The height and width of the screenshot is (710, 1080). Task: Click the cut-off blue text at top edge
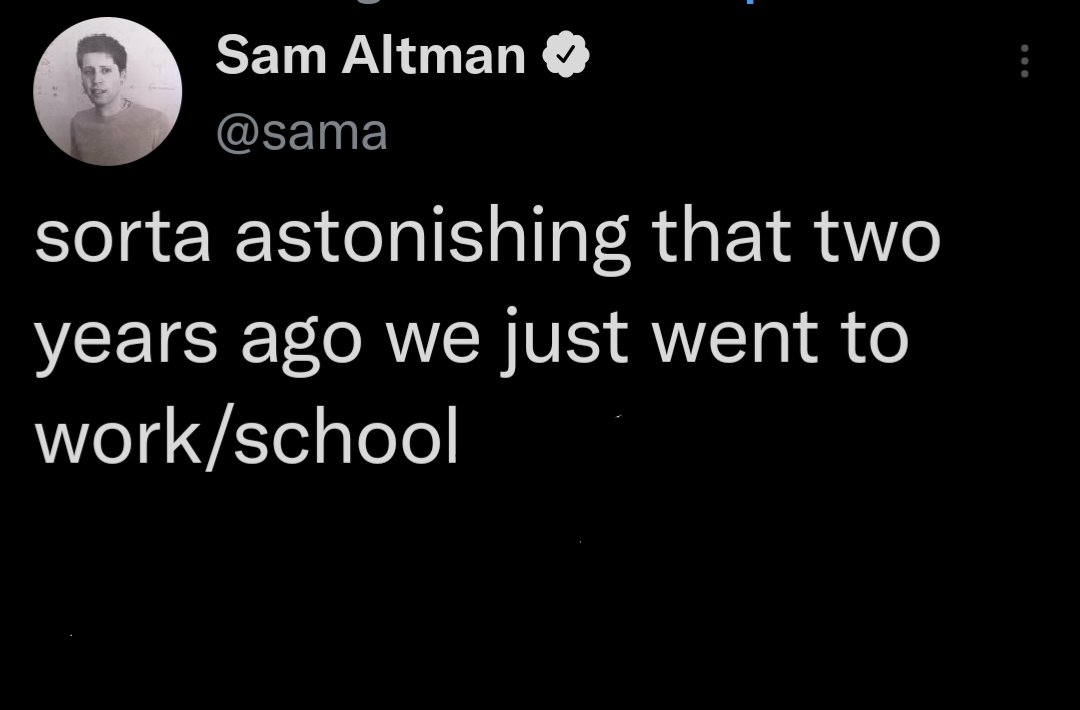coord(749,2)
